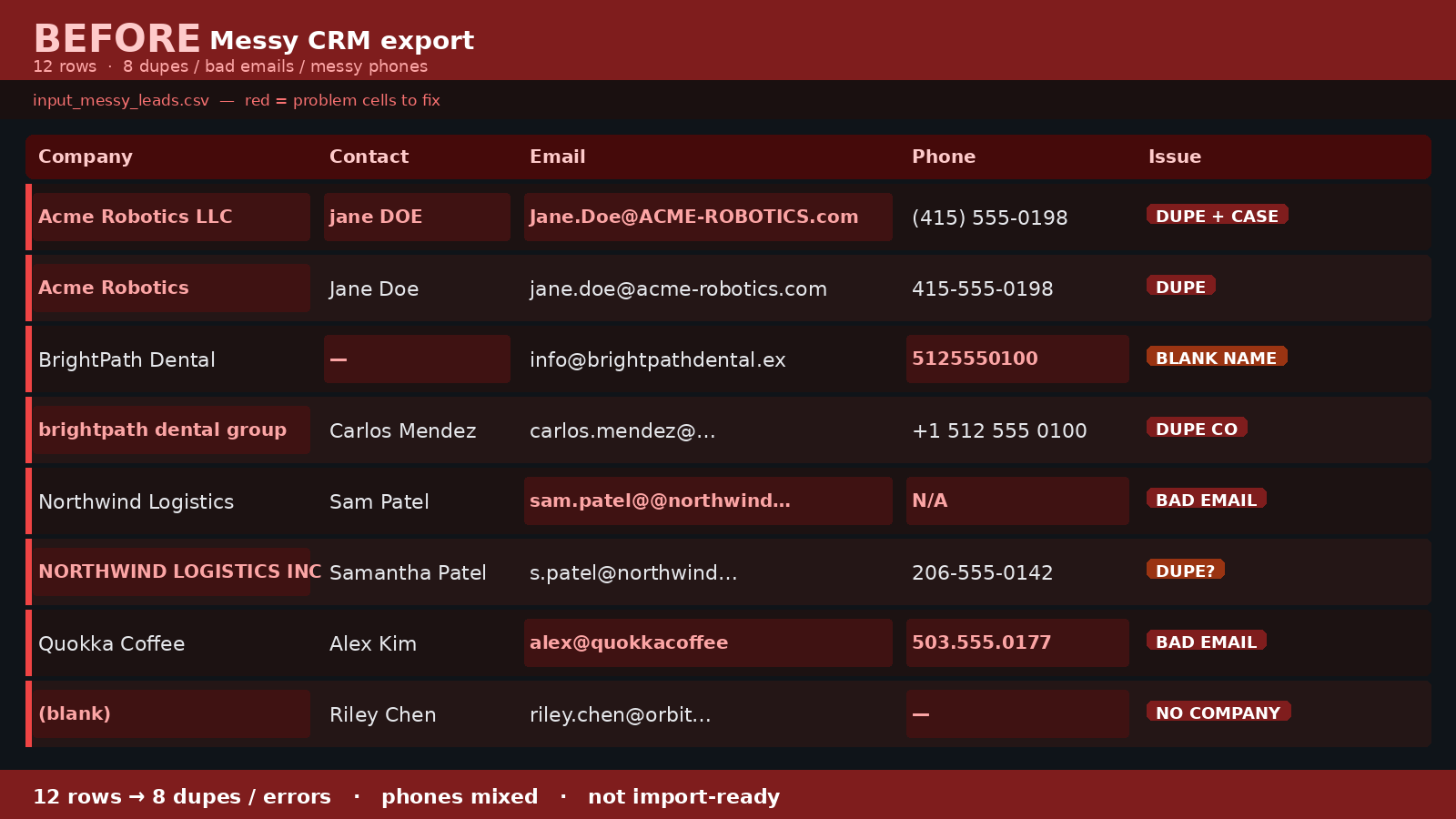Select the 'DUPE?' issue badge
The image size is (1456, 819).
coord(1185,570)
